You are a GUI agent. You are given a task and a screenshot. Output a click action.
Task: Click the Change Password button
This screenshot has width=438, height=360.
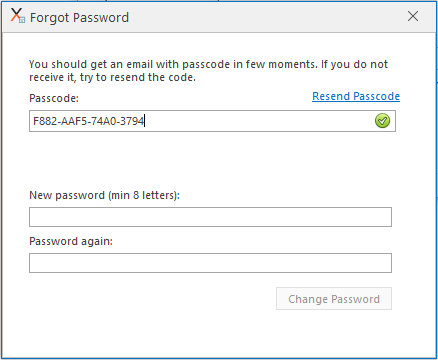pyautogui.click(x=334, y=299)
